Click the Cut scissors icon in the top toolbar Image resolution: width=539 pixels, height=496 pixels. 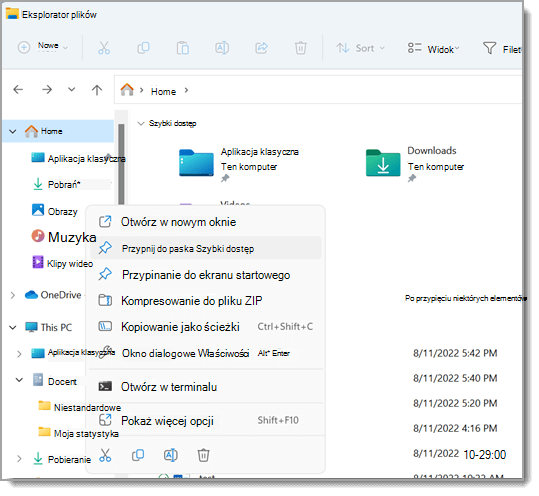pyautogui.click(x=104, y=48)
